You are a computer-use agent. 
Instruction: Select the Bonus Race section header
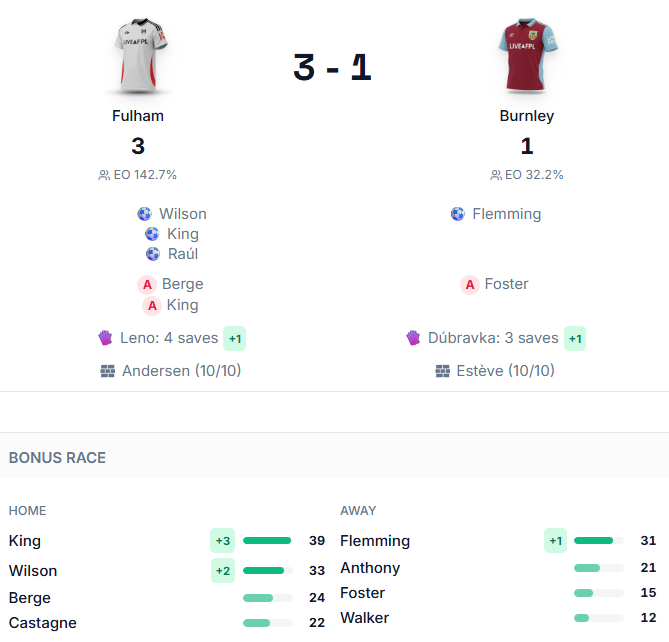pyautogui.click(x=57, y=458)
